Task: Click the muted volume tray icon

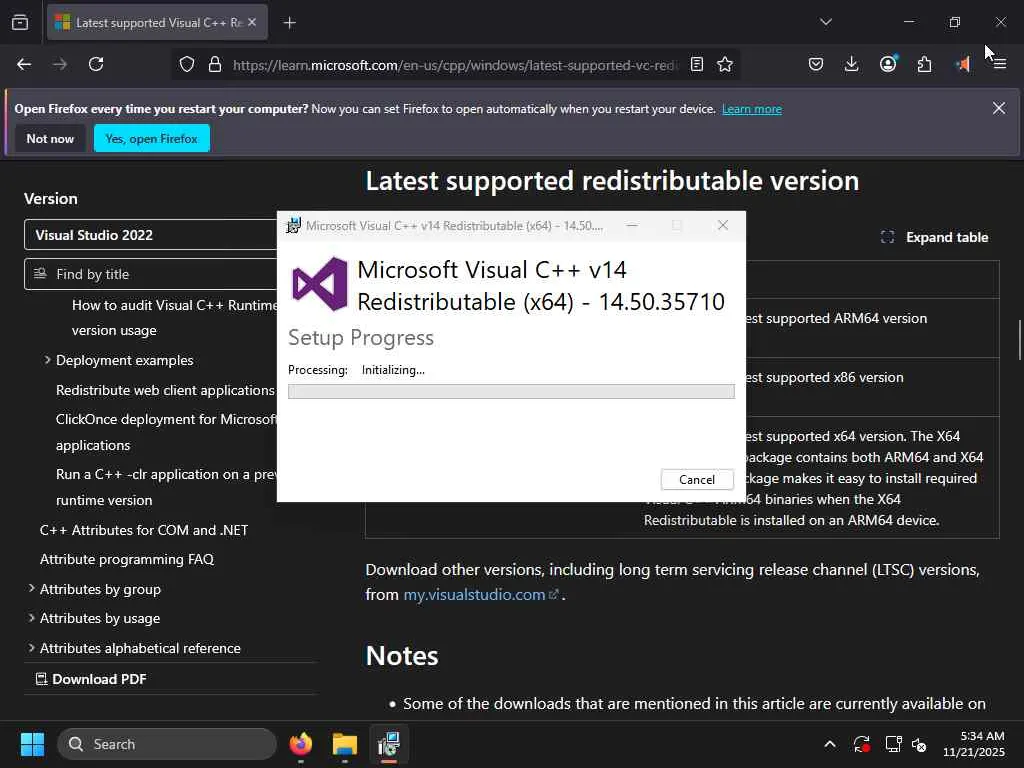Action: (x=919, y=744)
